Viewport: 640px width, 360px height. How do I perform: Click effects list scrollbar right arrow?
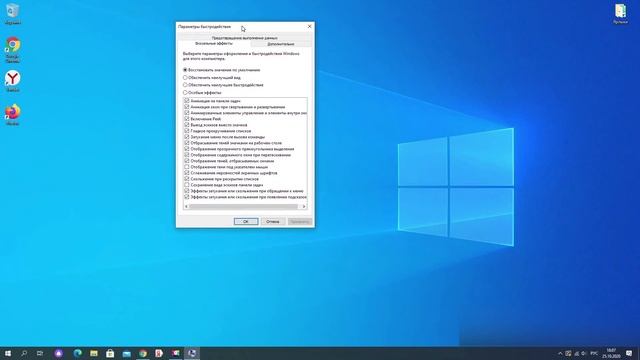click(304, 207)
